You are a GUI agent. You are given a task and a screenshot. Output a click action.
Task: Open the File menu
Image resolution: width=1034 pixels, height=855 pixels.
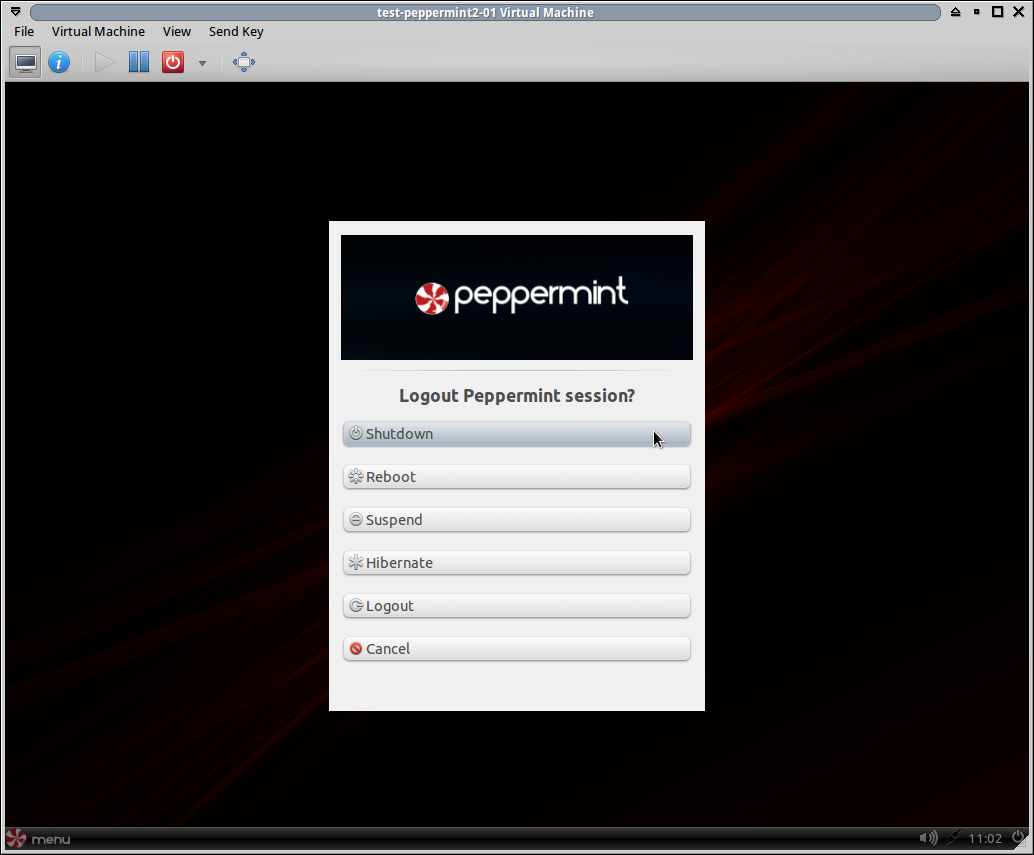24,32
